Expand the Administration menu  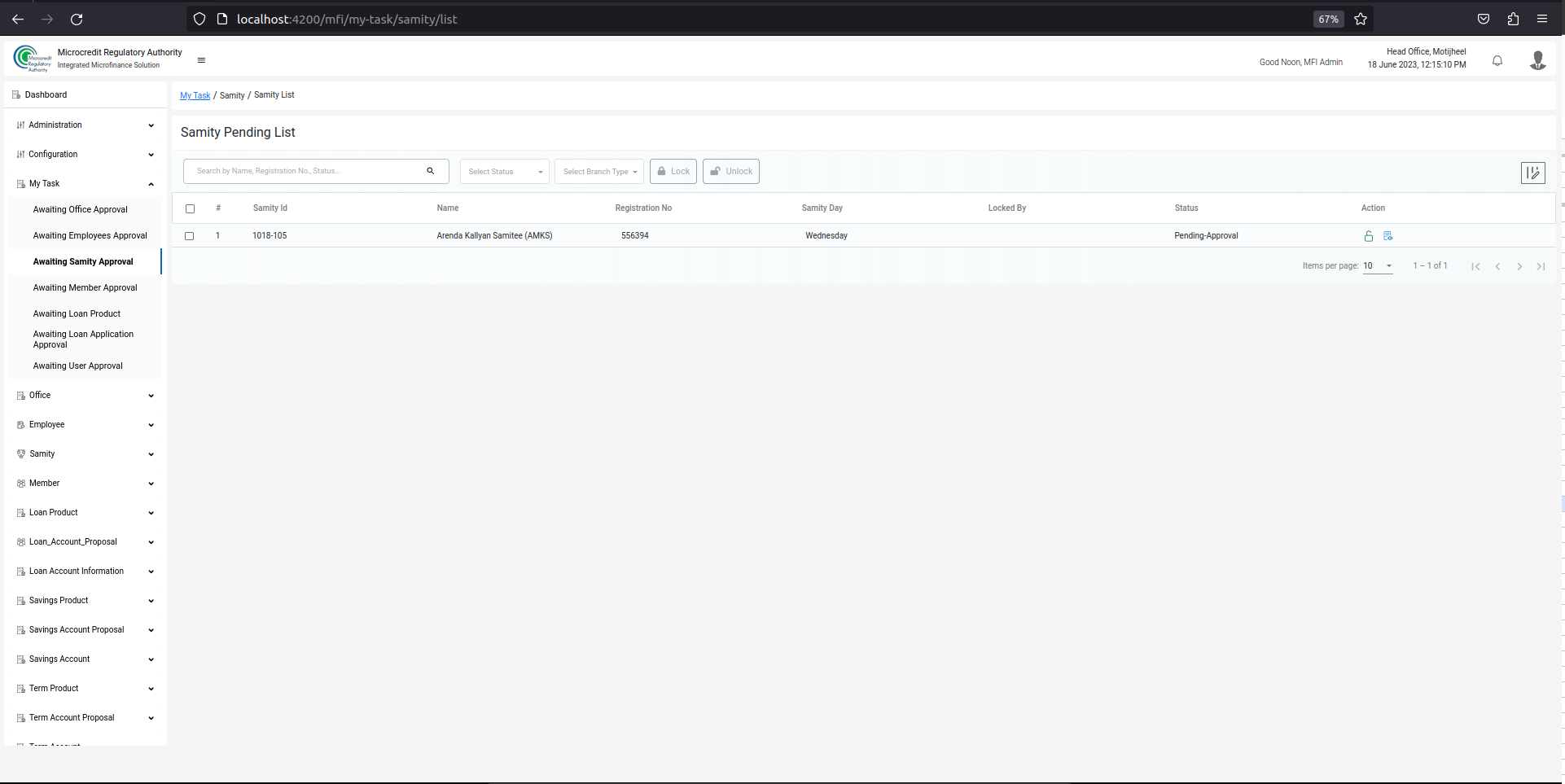(x=85, y=125)
